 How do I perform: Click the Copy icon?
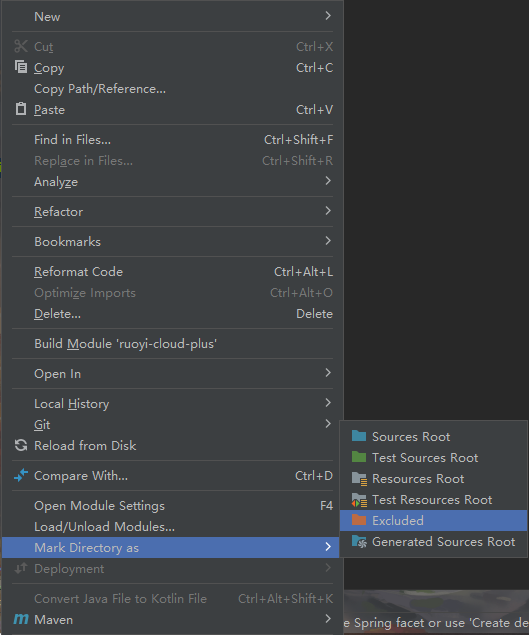21,67
